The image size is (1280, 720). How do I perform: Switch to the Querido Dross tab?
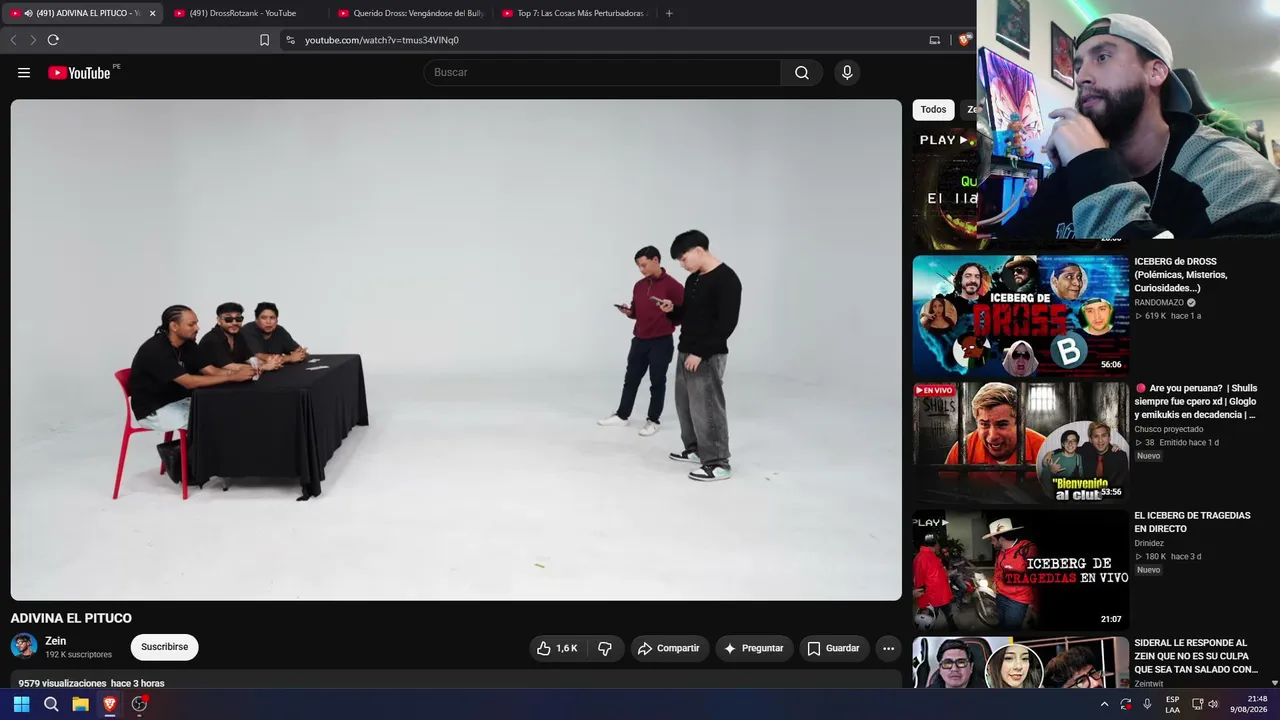pos(411,13)
